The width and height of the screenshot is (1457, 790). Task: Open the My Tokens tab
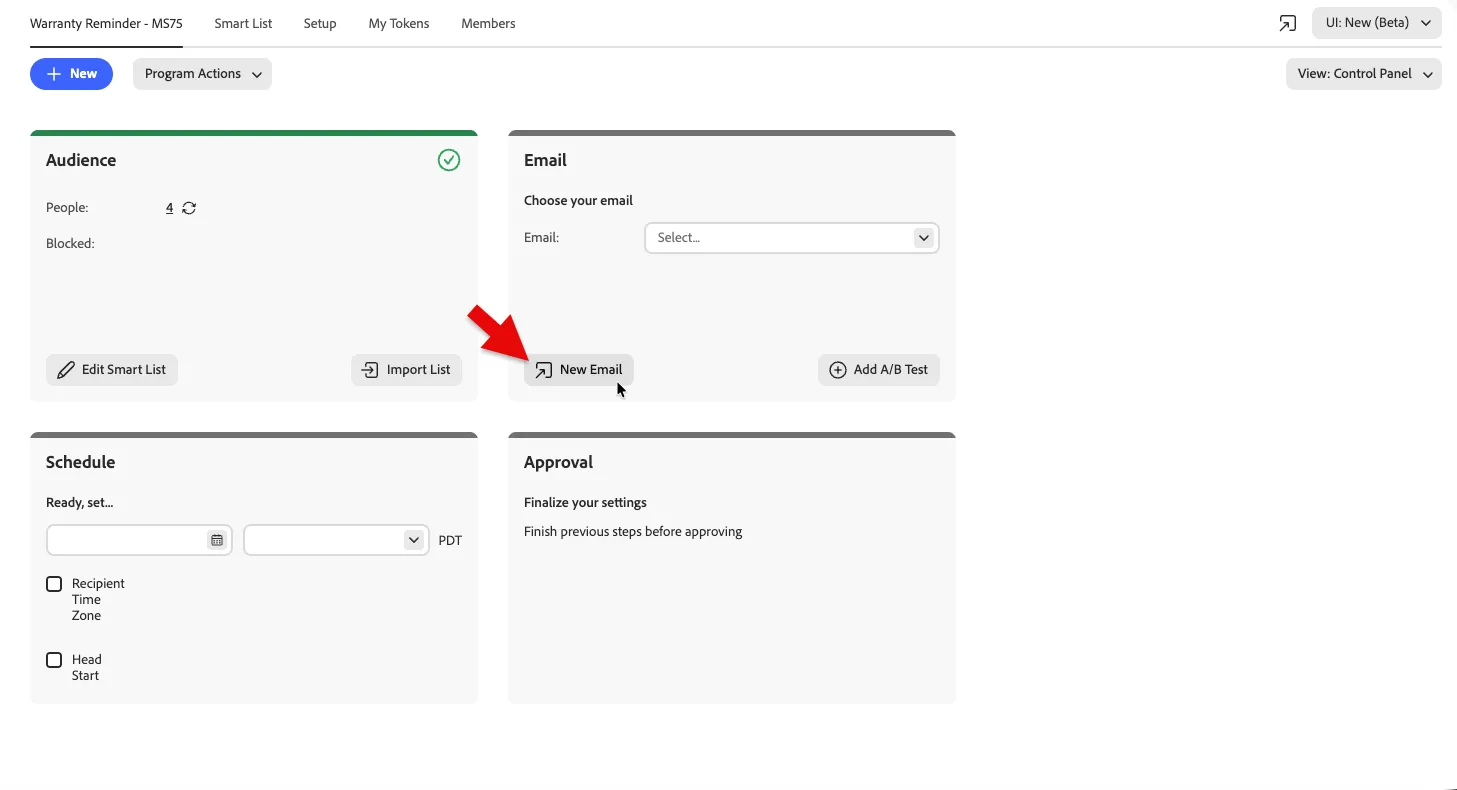point(399,23)
